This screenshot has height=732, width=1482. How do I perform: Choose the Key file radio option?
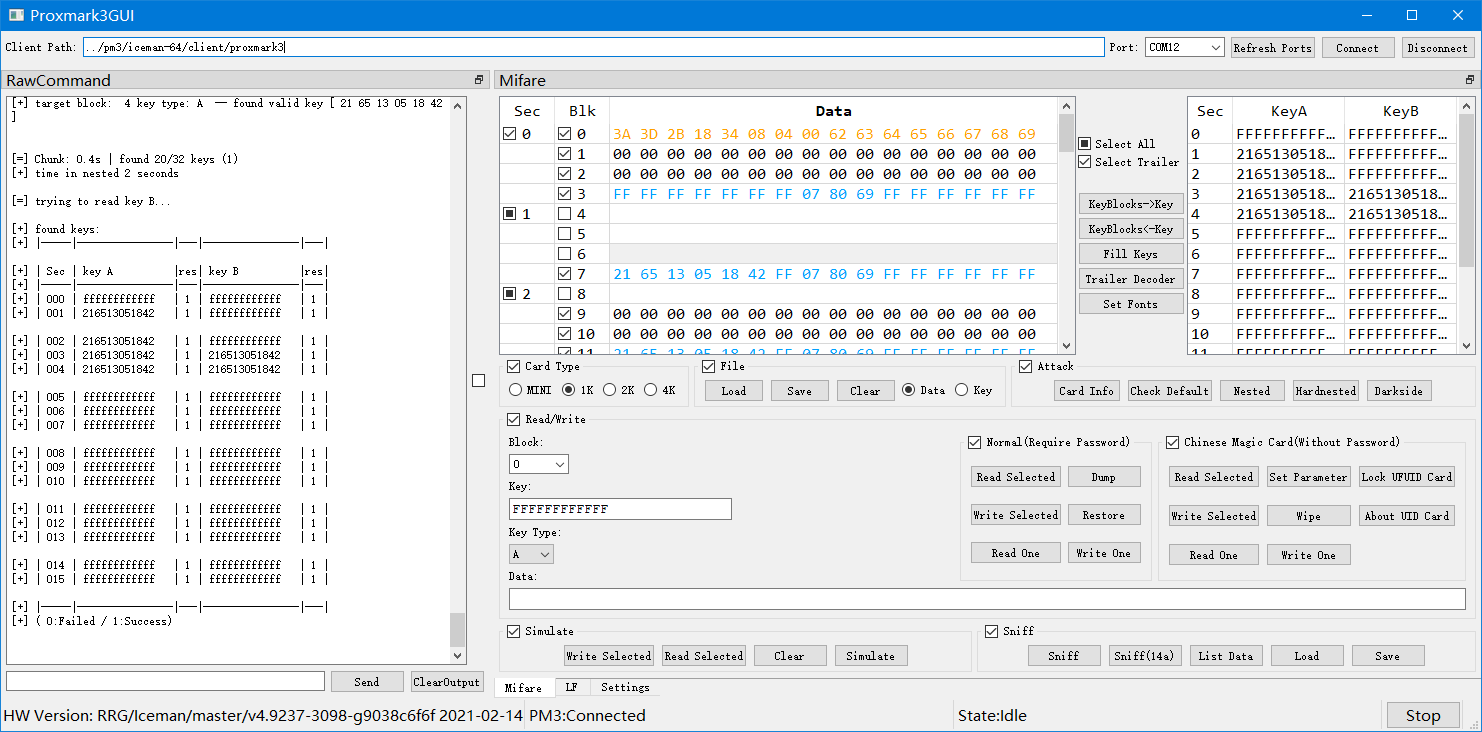tap(962, 390)
